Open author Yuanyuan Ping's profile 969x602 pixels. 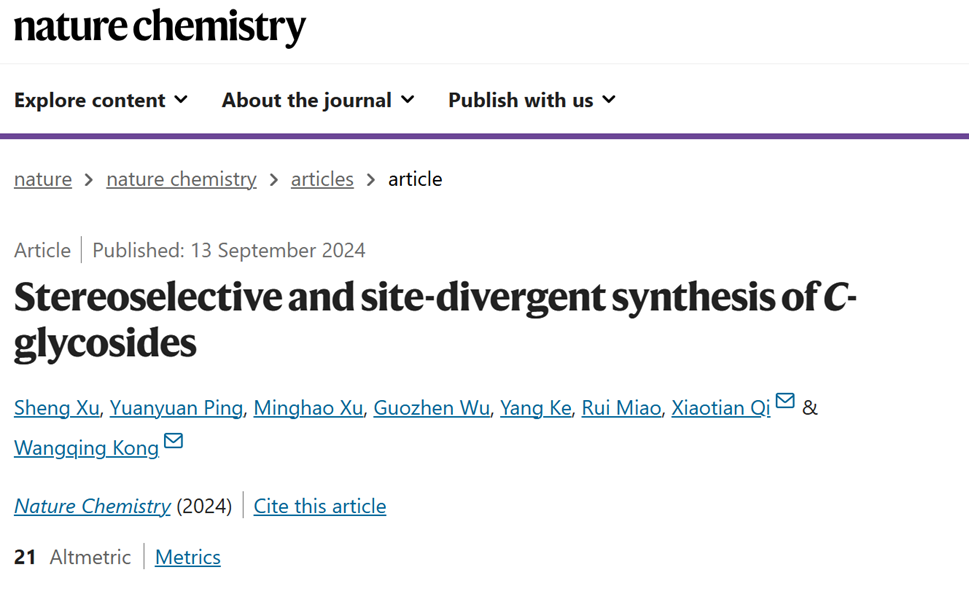176,408
